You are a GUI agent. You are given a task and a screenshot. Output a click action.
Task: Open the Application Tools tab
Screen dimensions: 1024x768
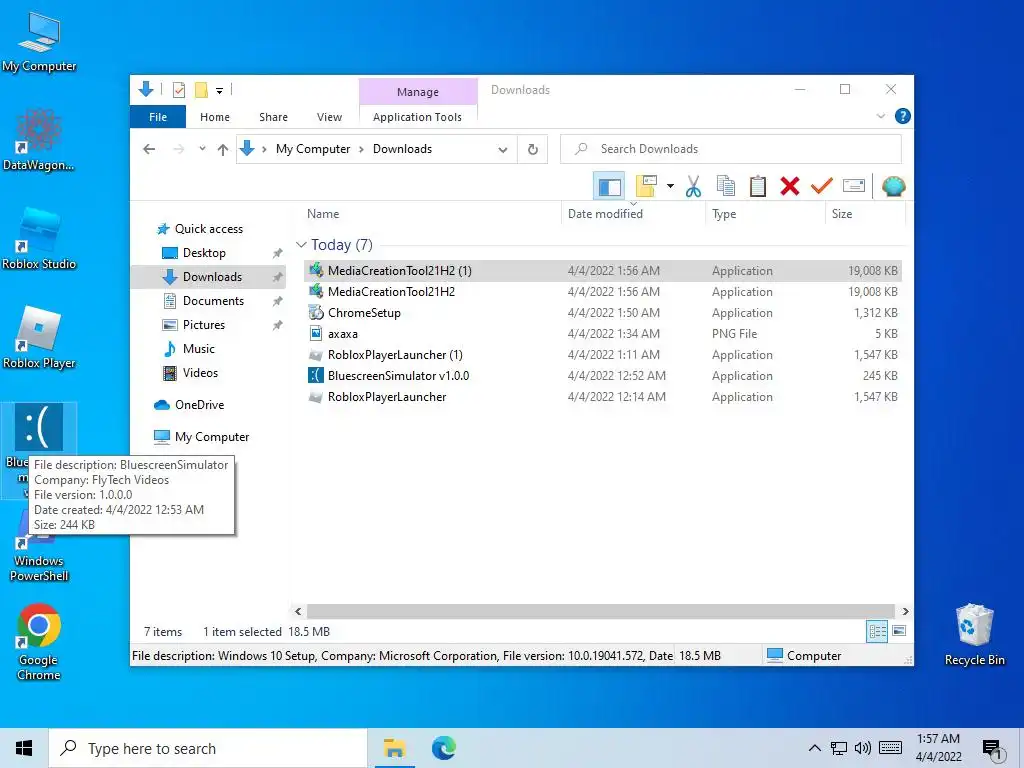pyautogui.click(x=417, y=117)
